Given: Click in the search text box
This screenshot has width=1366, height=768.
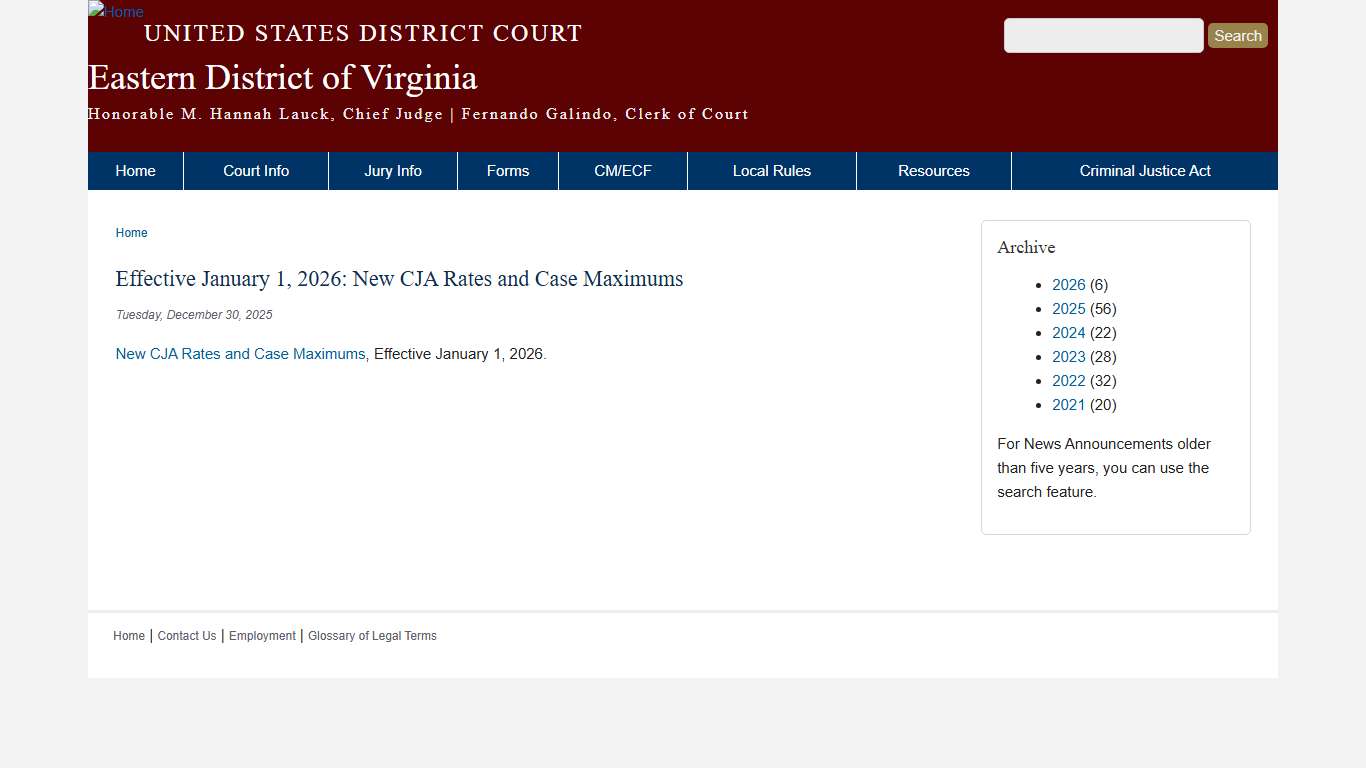Looking at the screenshot, I should (x=1103, y=35).
